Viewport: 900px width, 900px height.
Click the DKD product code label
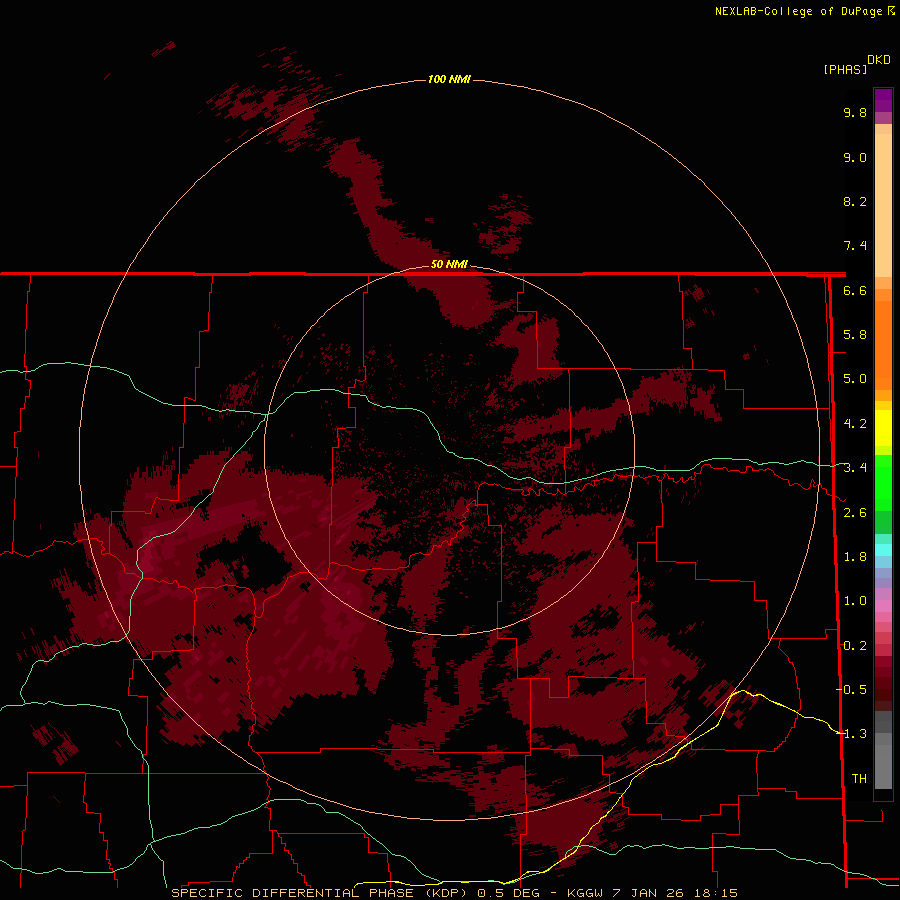879,59
